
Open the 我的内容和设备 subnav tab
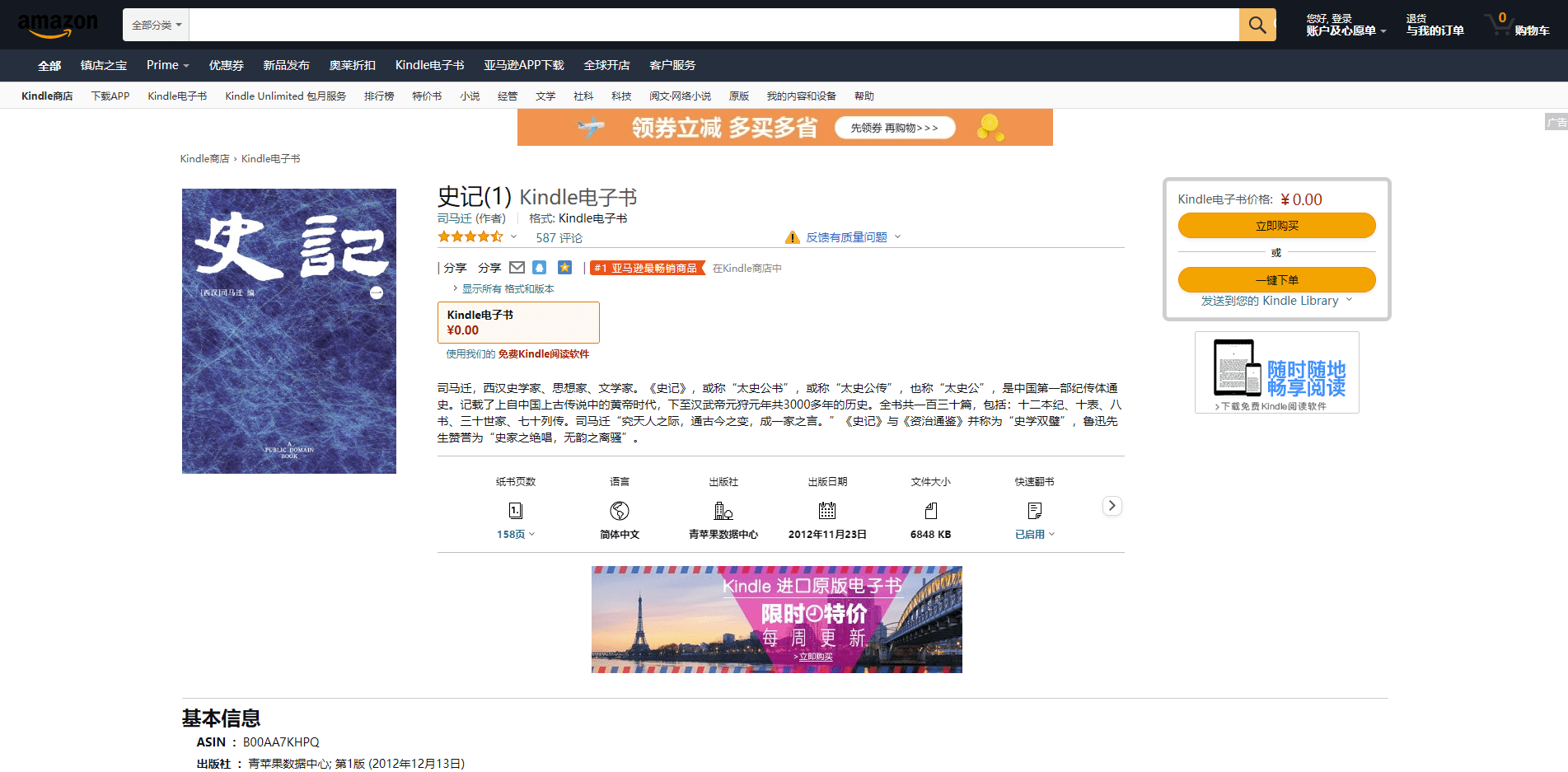802,96
